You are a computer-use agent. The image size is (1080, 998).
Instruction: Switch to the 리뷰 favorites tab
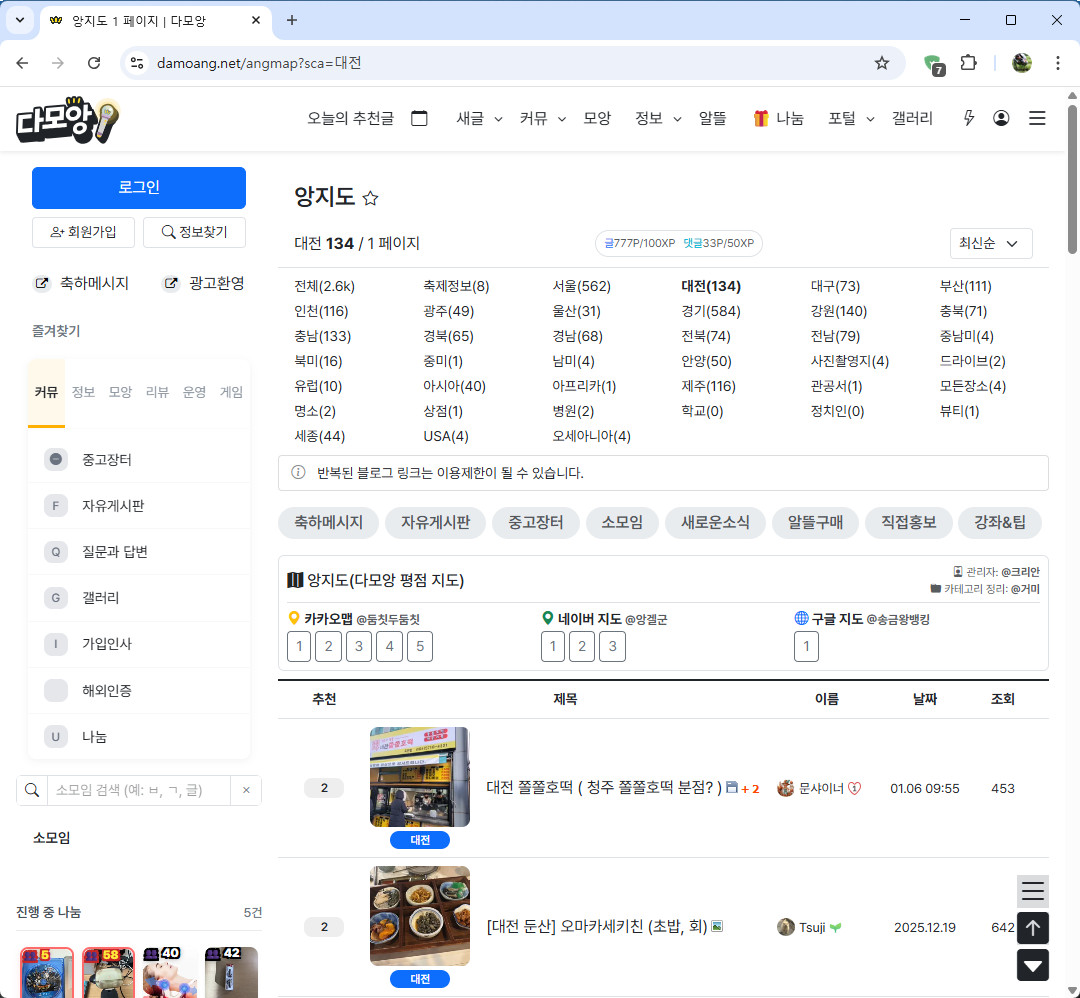coord(157,392)
